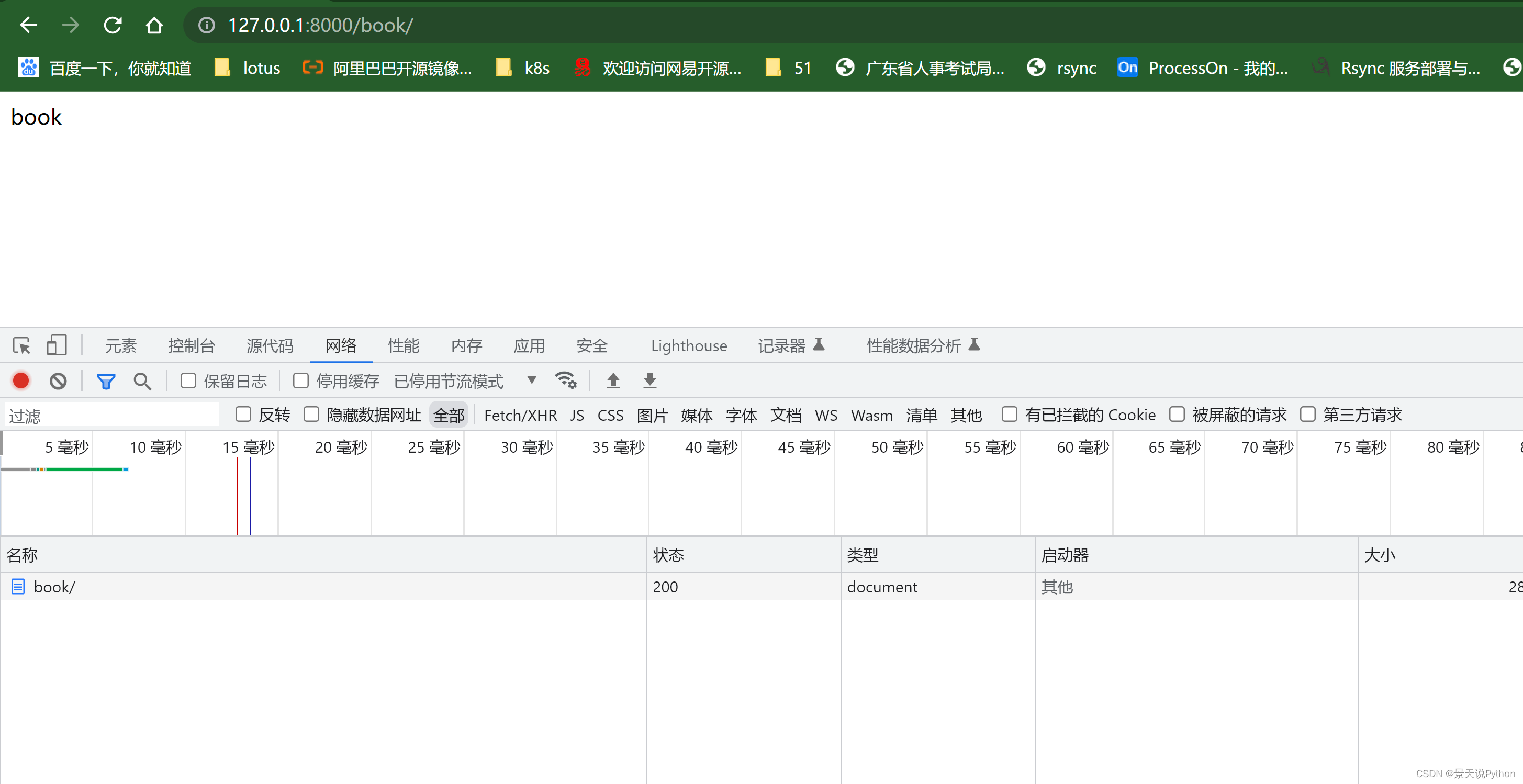1523x784 pixels.
Task: Export HAR file with download arrow icon
Action: coord(649,380)
